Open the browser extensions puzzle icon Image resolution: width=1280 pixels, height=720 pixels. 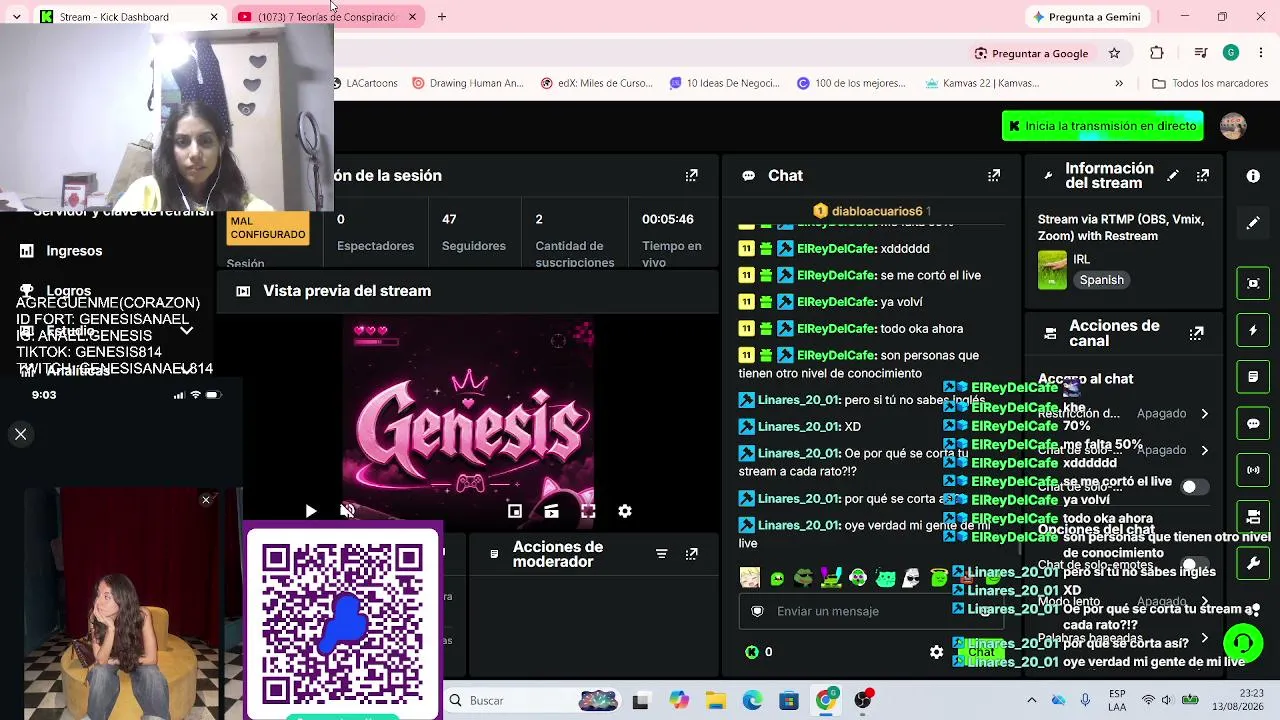tap(1157, 53)
